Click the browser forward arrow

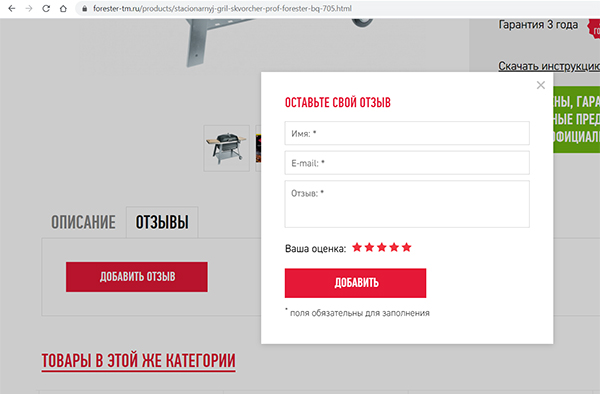(x=29, y=8)
